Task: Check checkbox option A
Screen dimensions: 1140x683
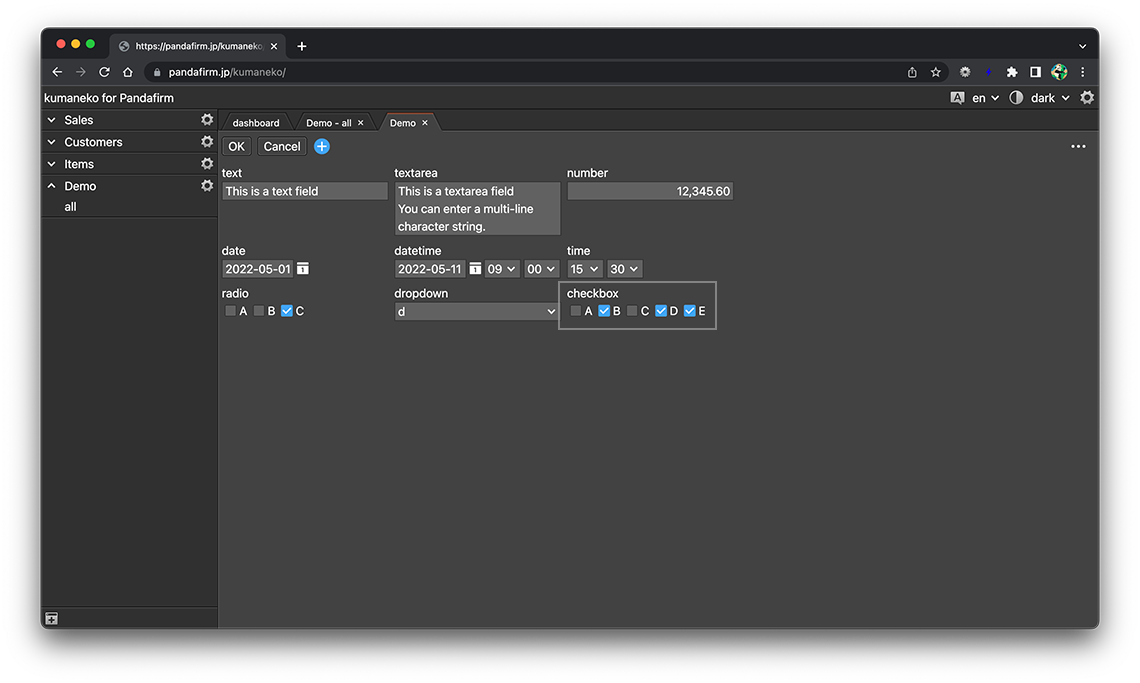Action: click(x=576, y=311)
